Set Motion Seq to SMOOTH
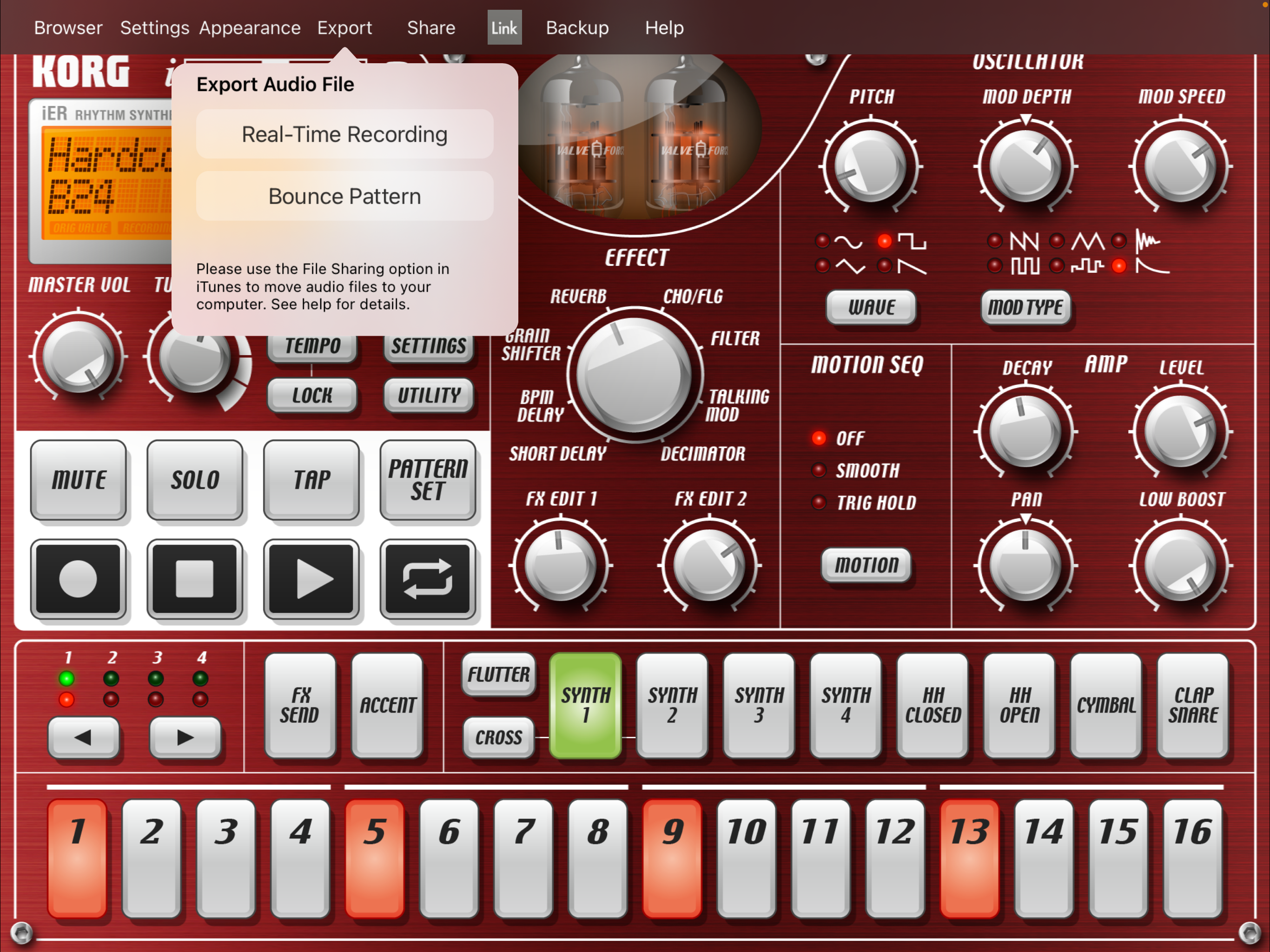1270x952 pixels. point(819,471)
